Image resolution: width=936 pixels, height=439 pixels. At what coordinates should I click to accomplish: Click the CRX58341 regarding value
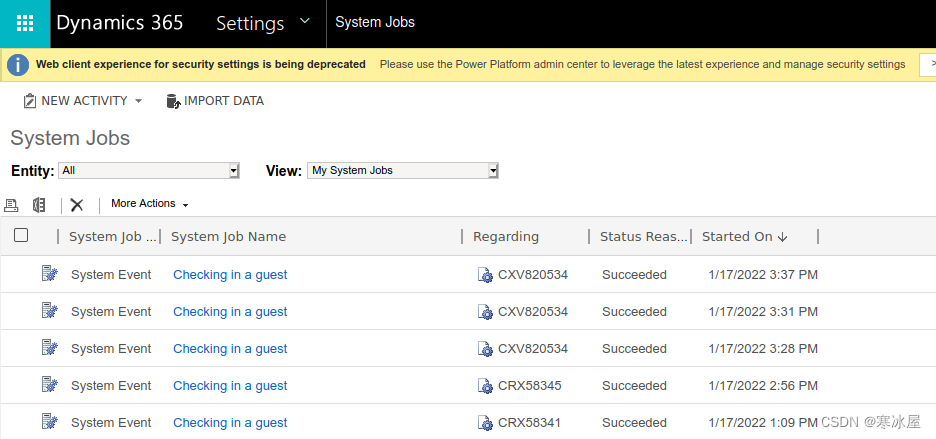(529, 423)
